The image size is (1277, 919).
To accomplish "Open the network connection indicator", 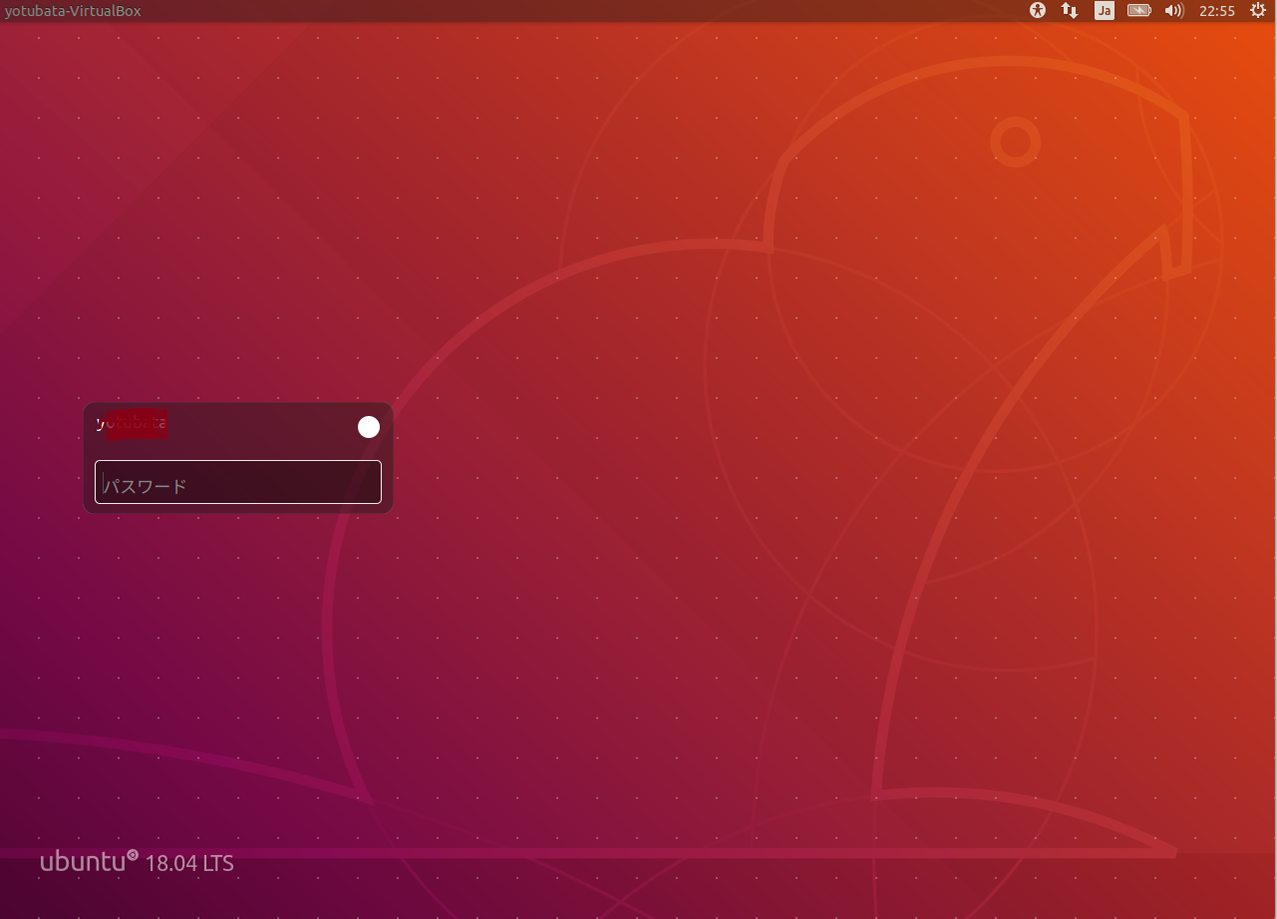I will [1069, 11].
